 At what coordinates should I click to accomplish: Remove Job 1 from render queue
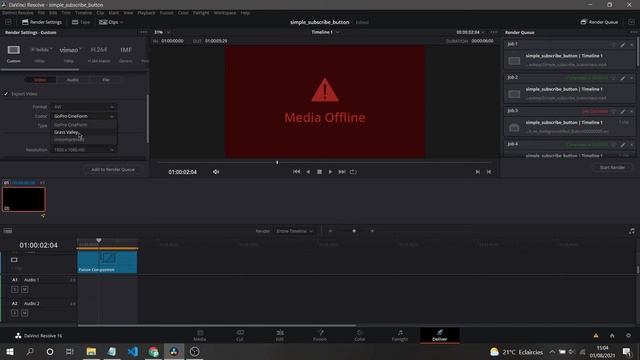631,44
